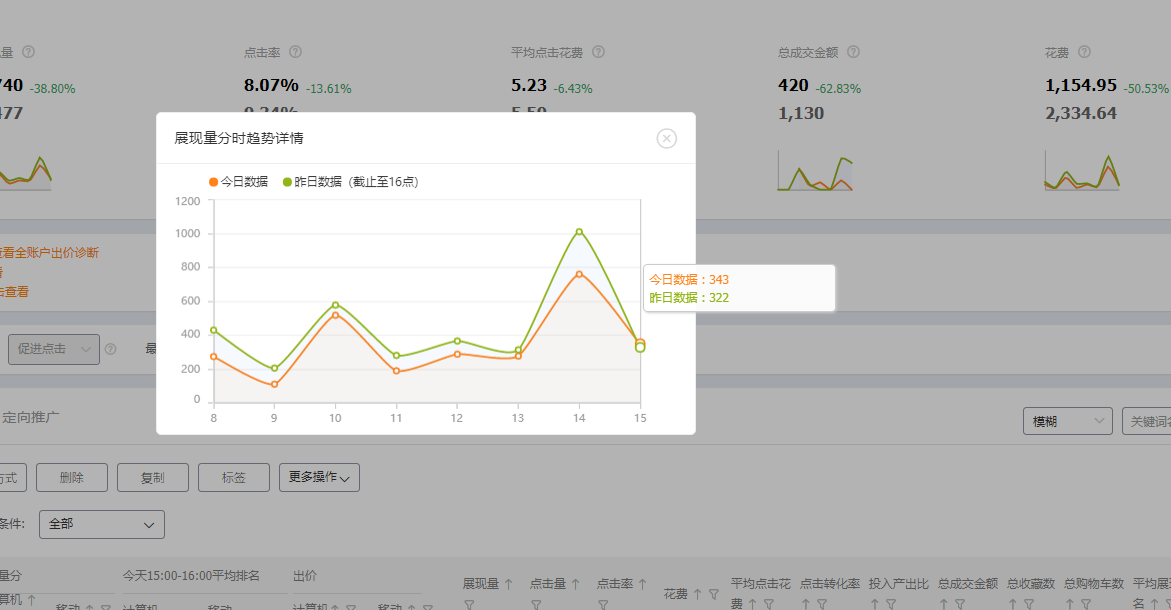Open the 花费 trend sparkline chart
This screenshot has width=1171, height=610.
(x=1081, y=172)
